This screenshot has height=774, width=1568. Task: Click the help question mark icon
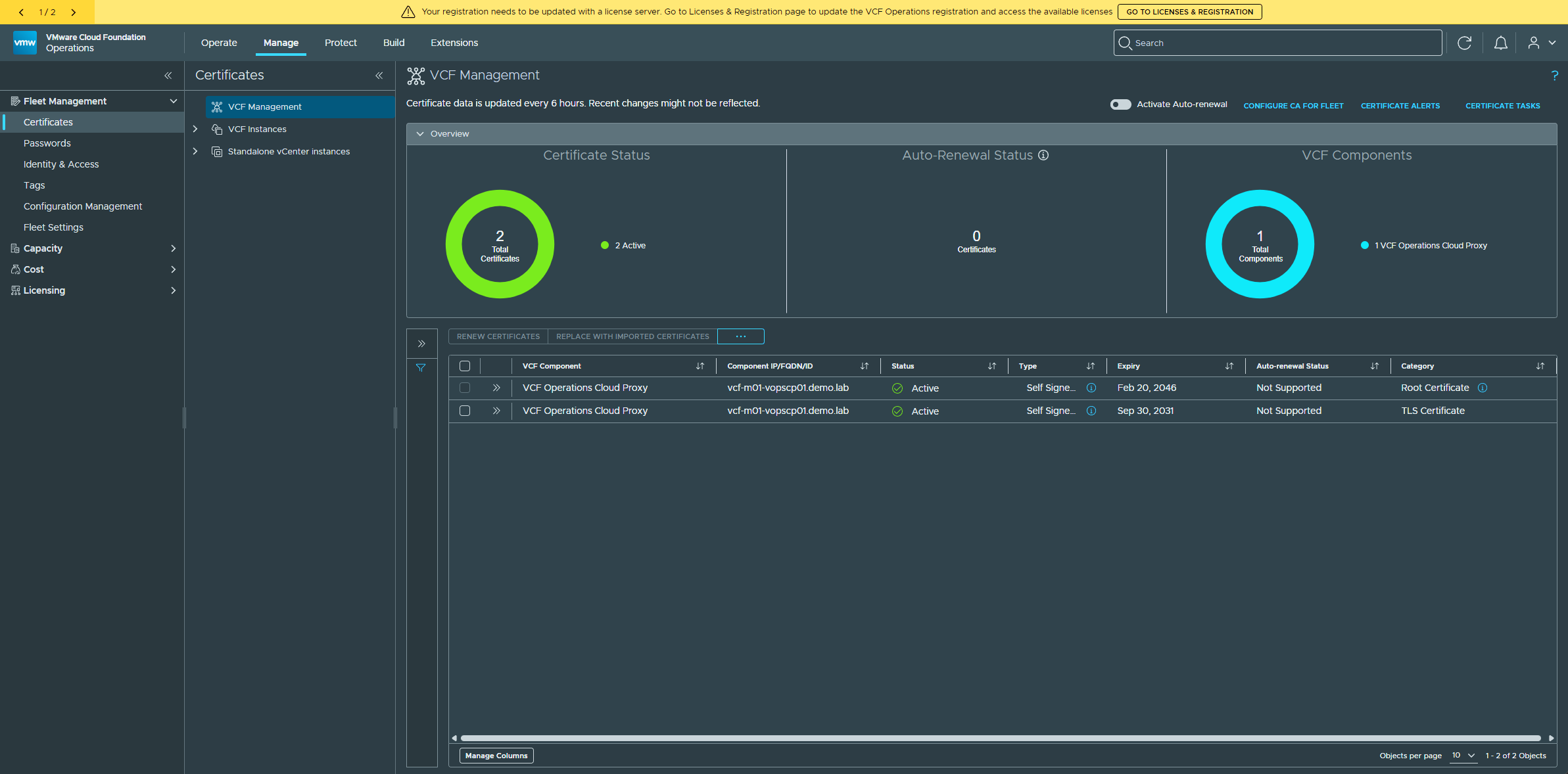coord(1554,76)
